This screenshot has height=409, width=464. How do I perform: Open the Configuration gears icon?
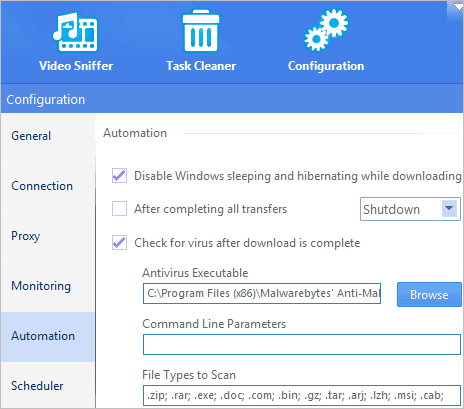pyautogui.click(x=326, y=30)
